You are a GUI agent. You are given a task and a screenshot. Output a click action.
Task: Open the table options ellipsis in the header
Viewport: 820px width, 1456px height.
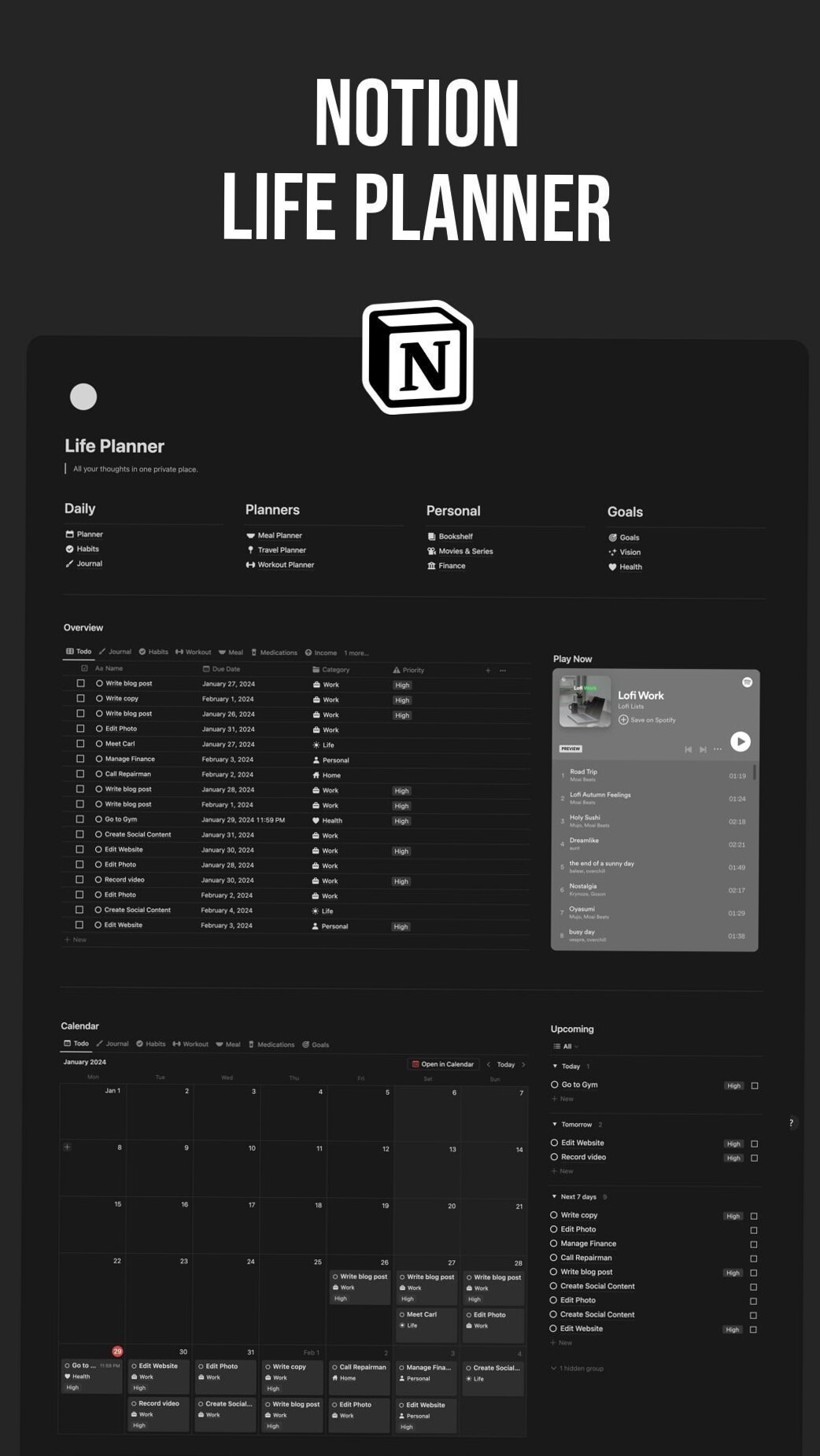pos(503,671)
